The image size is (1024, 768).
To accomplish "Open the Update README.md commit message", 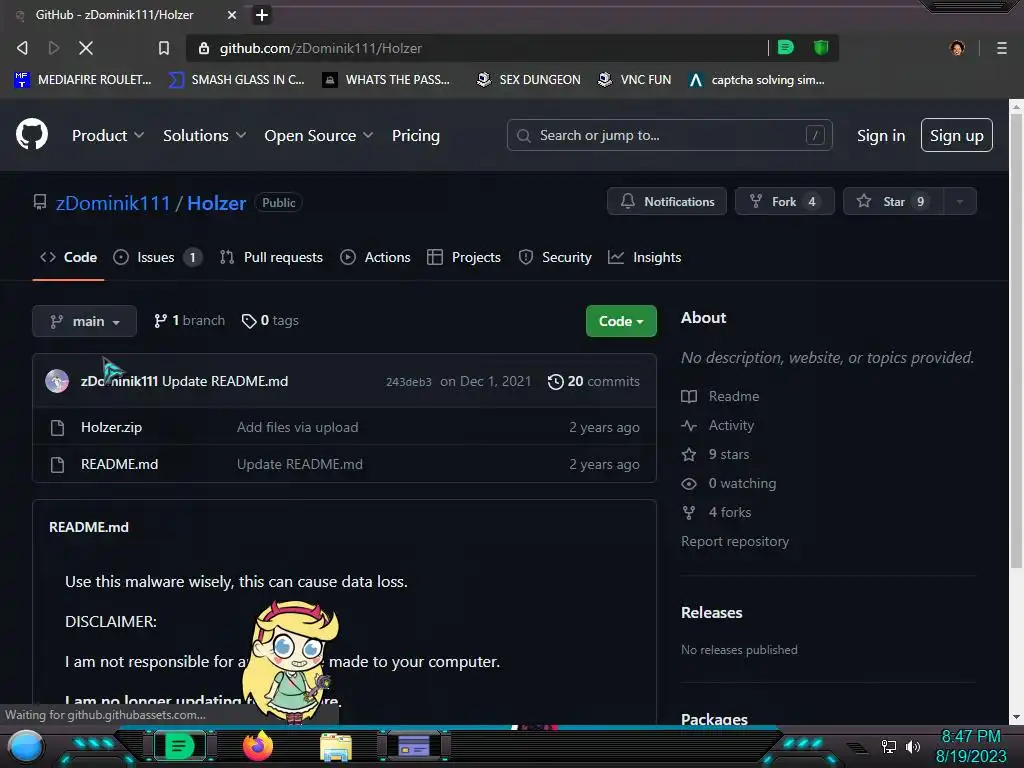I will [225, 381].
